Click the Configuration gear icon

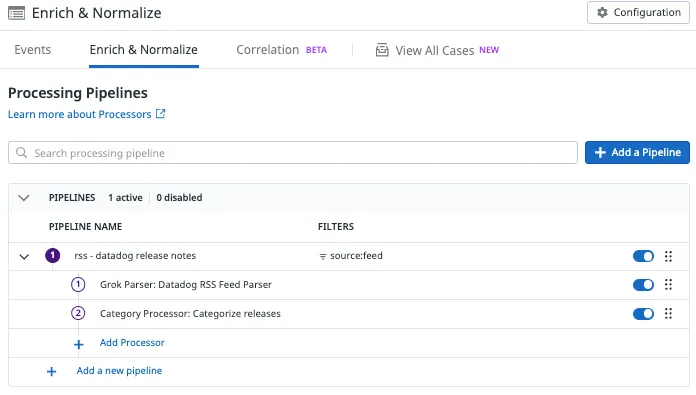pyautogui.click(x=602, y=12)
